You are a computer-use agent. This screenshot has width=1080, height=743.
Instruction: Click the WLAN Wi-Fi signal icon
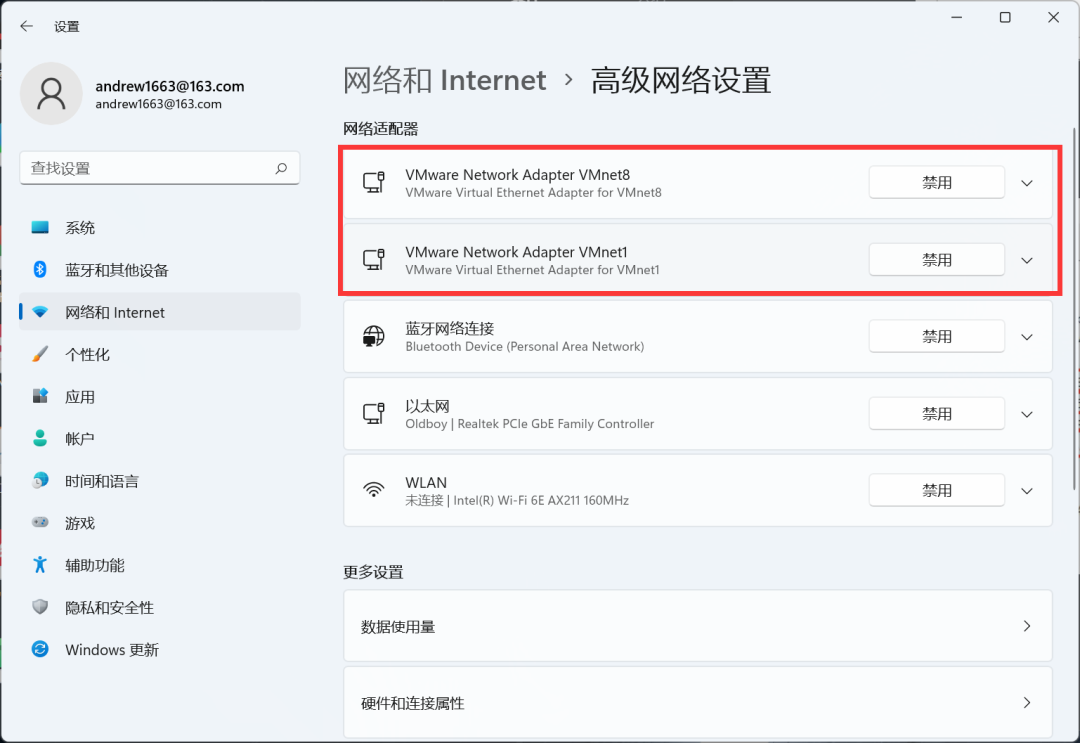coord(374,490)
